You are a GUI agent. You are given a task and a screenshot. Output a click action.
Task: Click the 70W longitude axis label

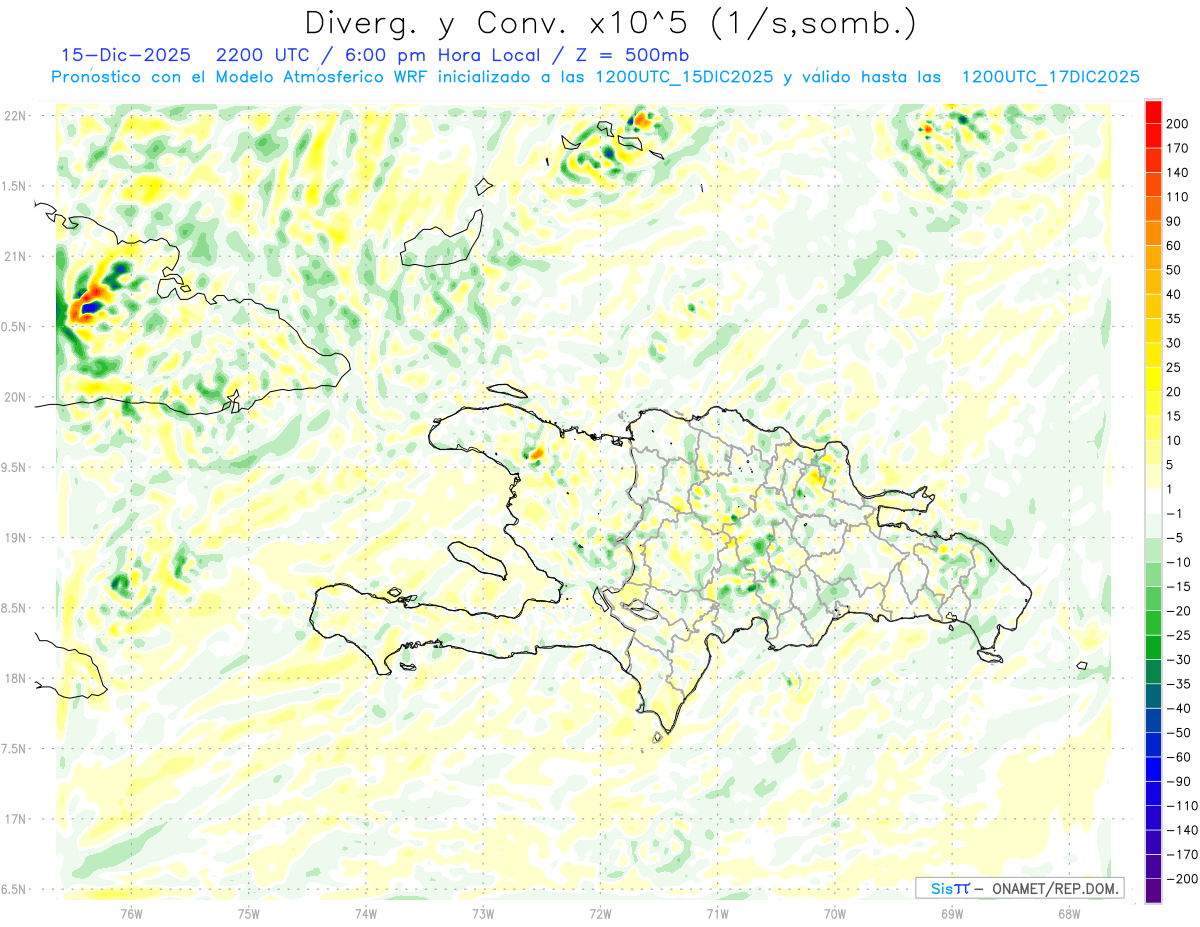click(835, 914)
